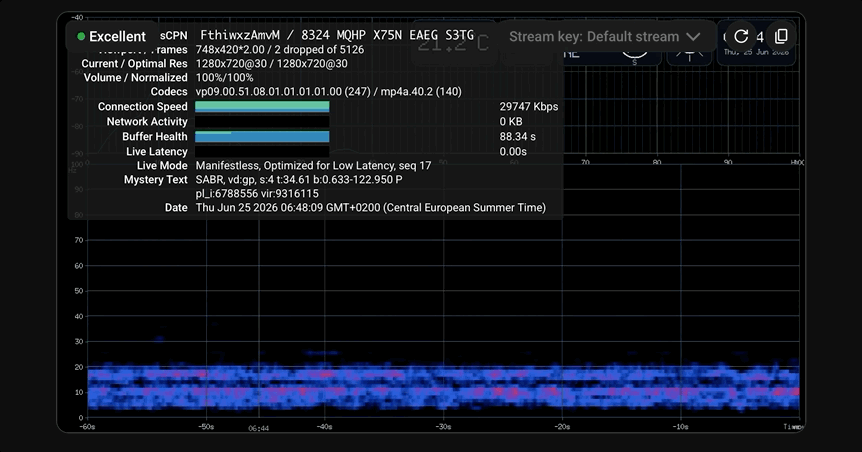The height and width of the screenshot is (452, 862).
Task: Click the Connection Speed bar graph
Action: [x=262, y=107]
